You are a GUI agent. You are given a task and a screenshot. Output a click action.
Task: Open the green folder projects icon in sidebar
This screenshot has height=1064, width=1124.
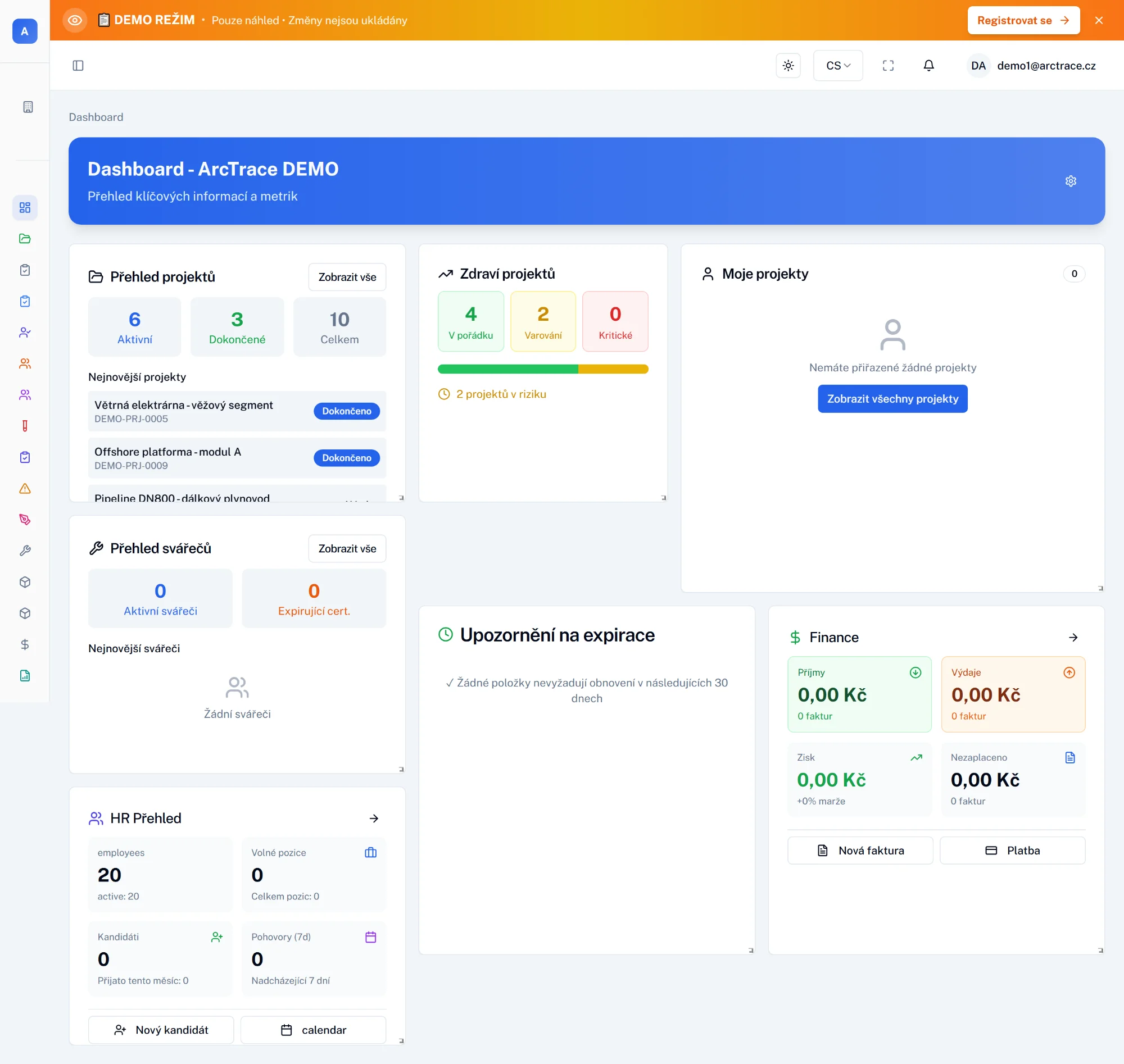click(x=24, y=239)
